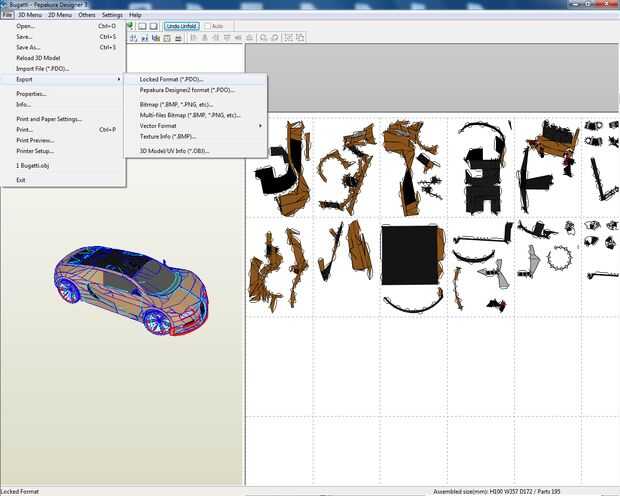Click the icon just left of the printer icon
620x496 pixels.
point(167,38)
